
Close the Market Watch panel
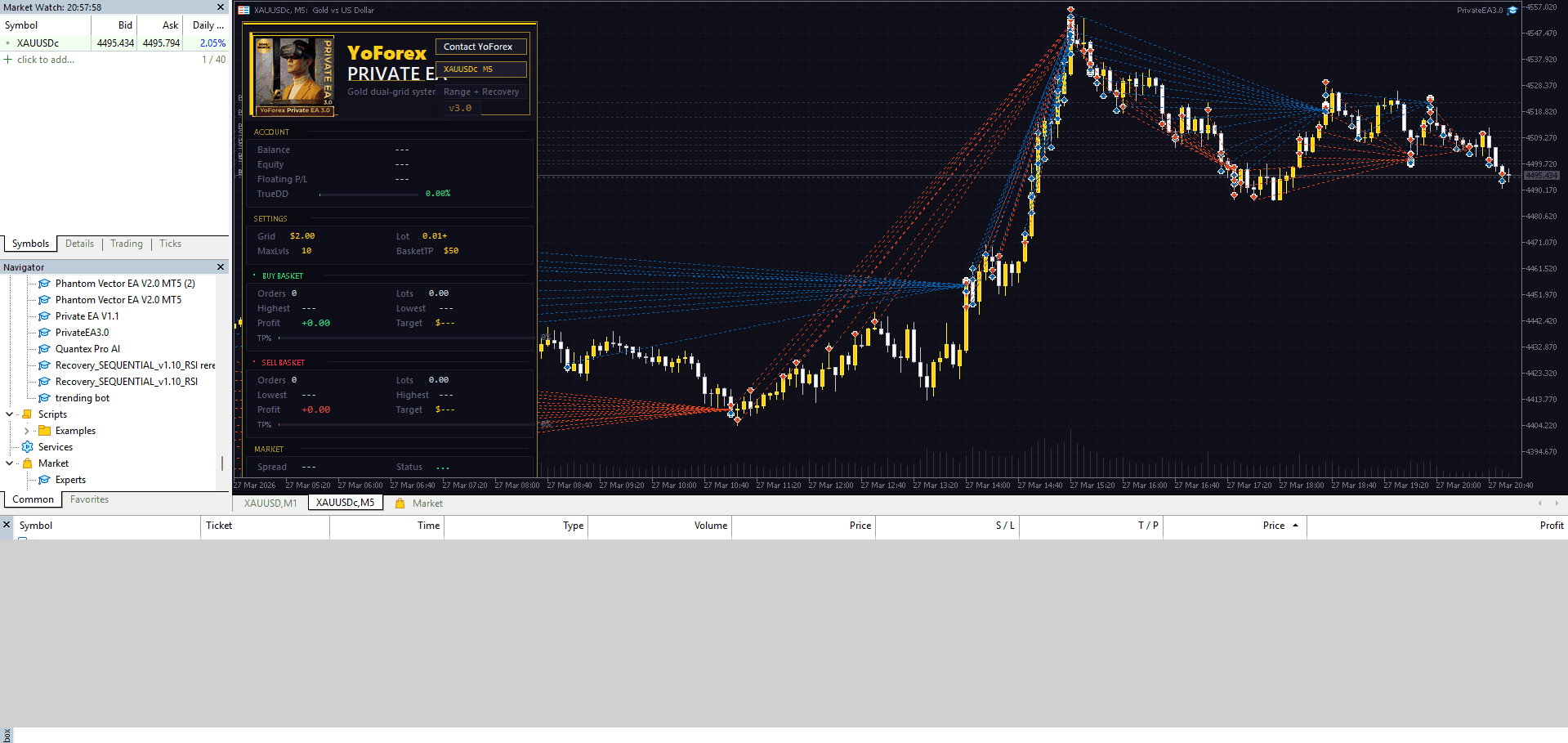pos(221,7)
